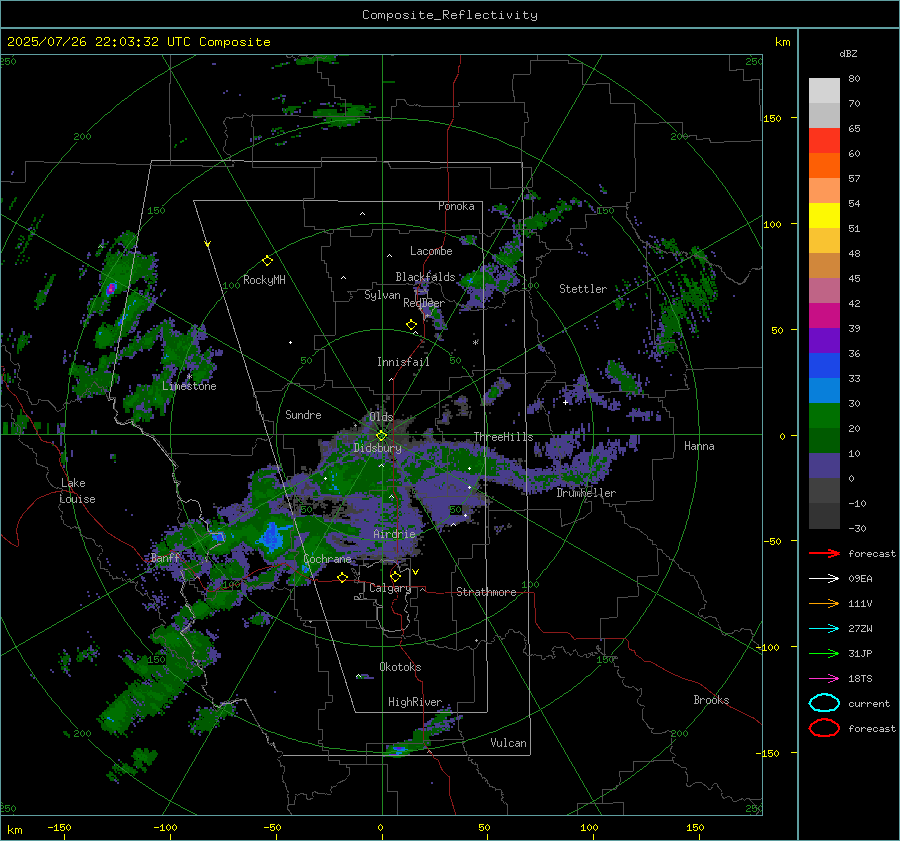Viewport: 900px width, 841px height.
Task: Click the HighRiver label
Action: 415,702
